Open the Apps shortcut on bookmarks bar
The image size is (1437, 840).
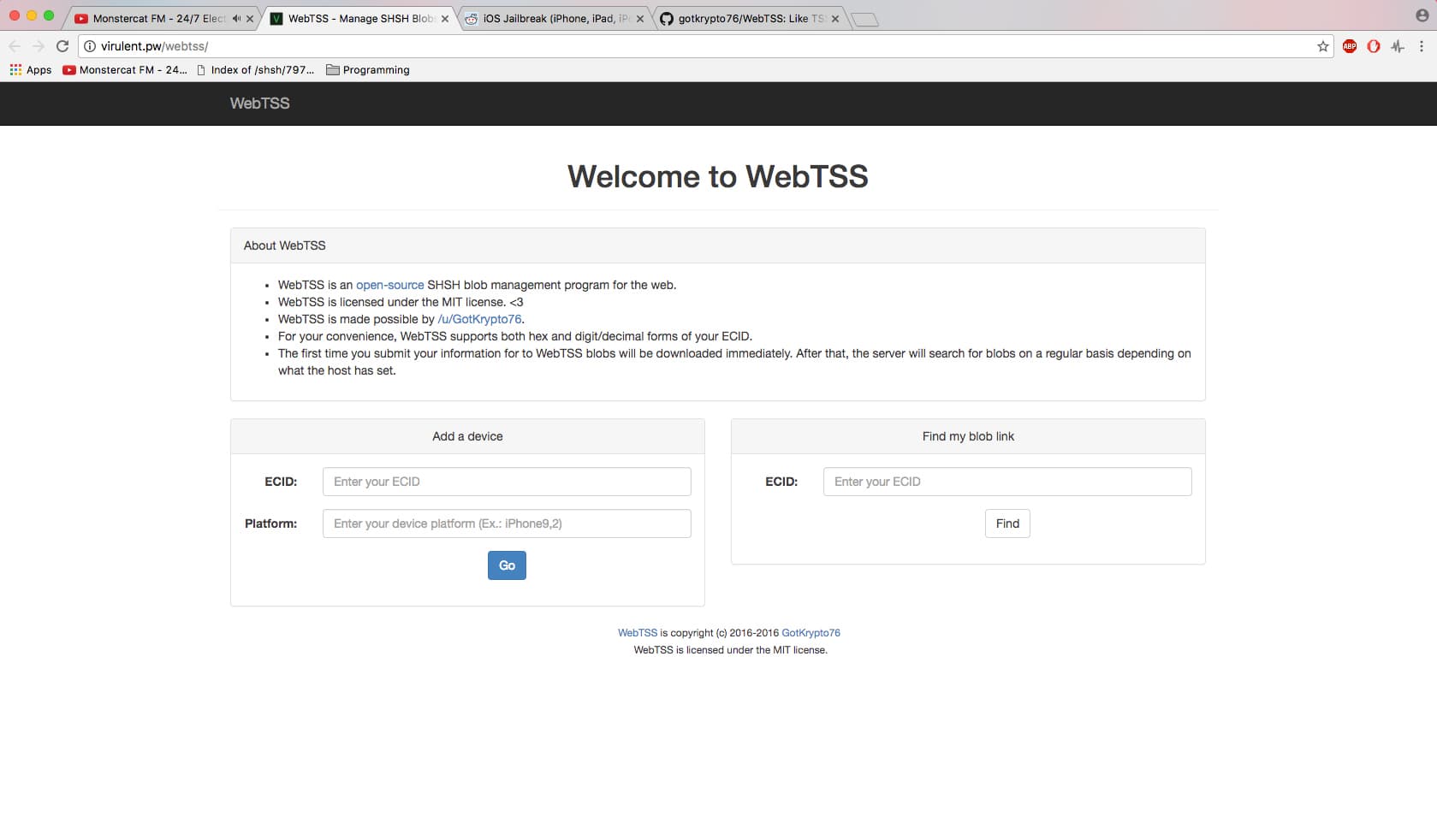(29, 69)
